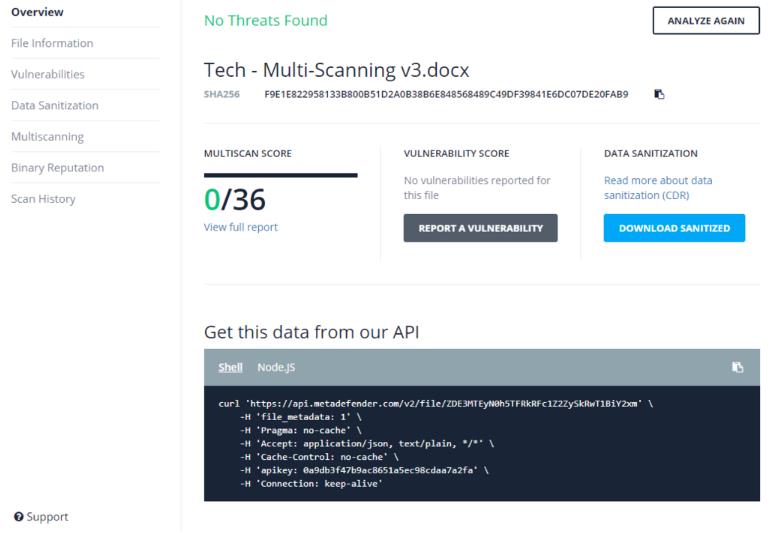Navigate to Binary Reputation
Image resolution: width=771 pixels, height=538 pixels.
[58, 168]
